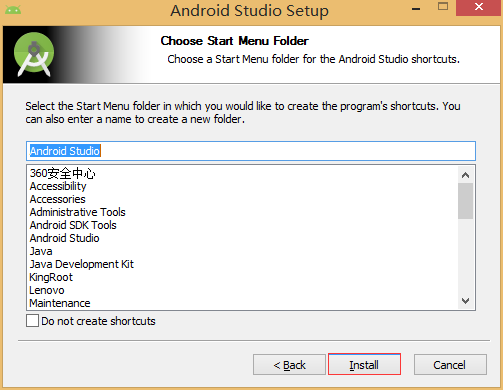Cancel the Android Studio setup

pyautogui.click(x=450, y=364)
